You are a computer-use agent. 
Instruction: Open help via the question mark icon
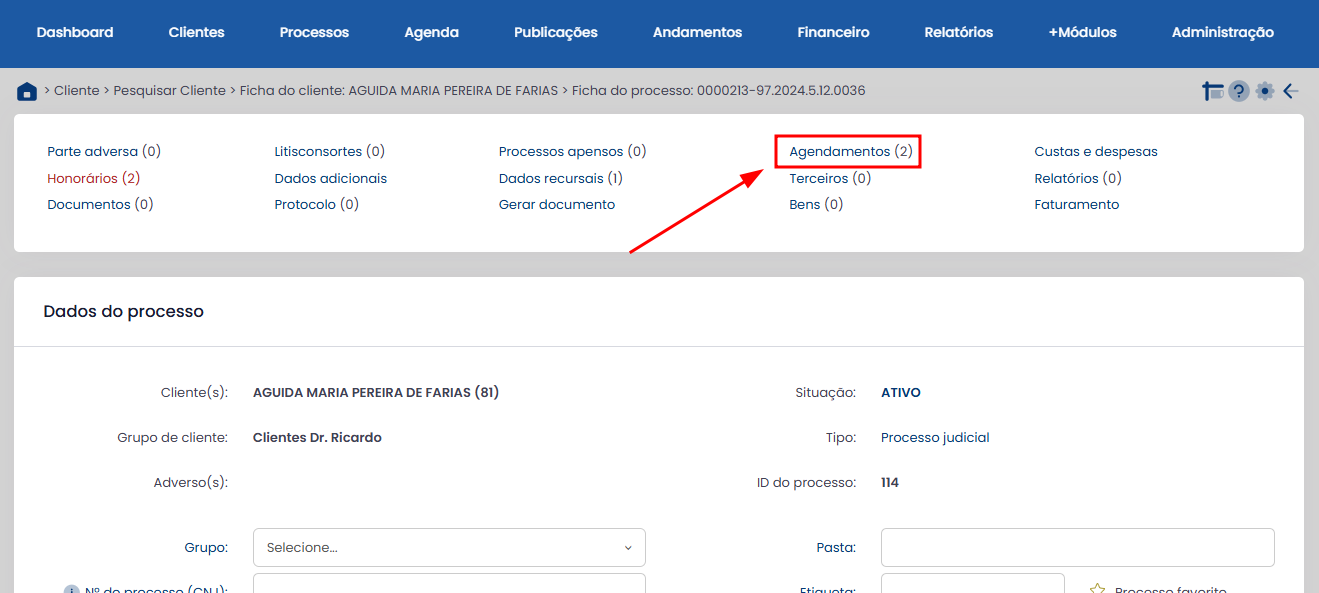1239,91
